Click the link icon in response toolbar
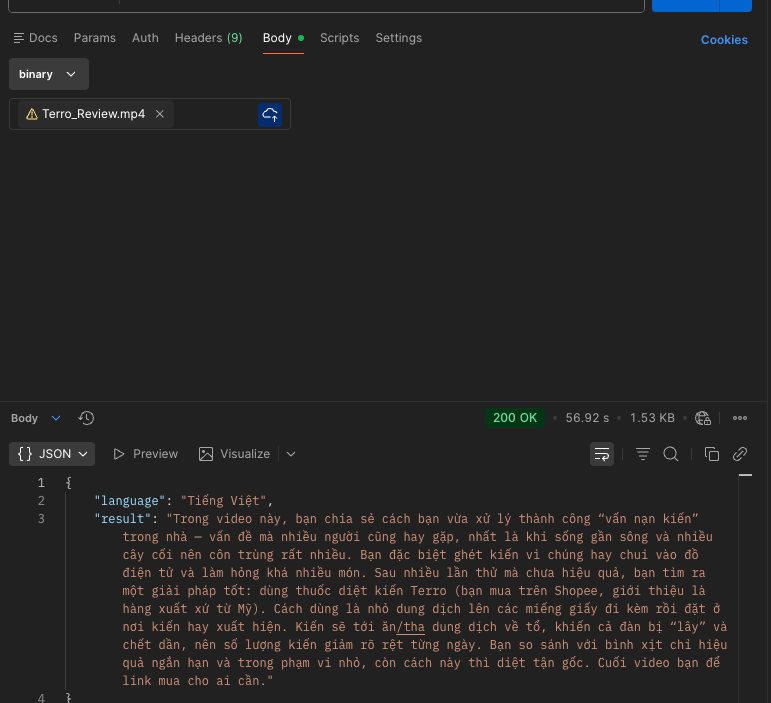Viewport: 771px width, 703px height. [740, 454]
